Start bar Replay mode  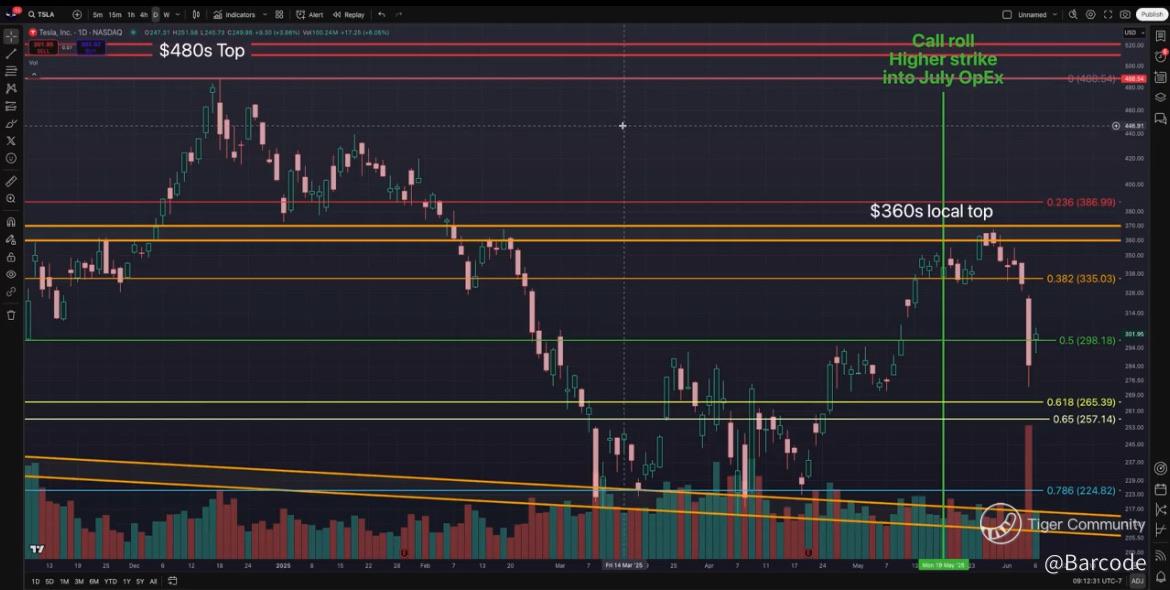coord(349,14)
